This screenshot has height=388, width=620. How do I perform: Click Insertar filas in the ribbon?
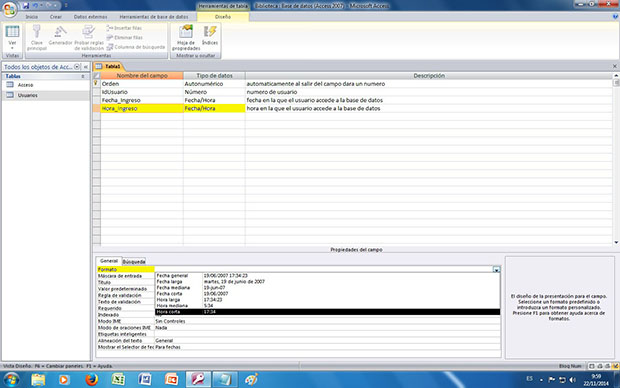[125, 28]
